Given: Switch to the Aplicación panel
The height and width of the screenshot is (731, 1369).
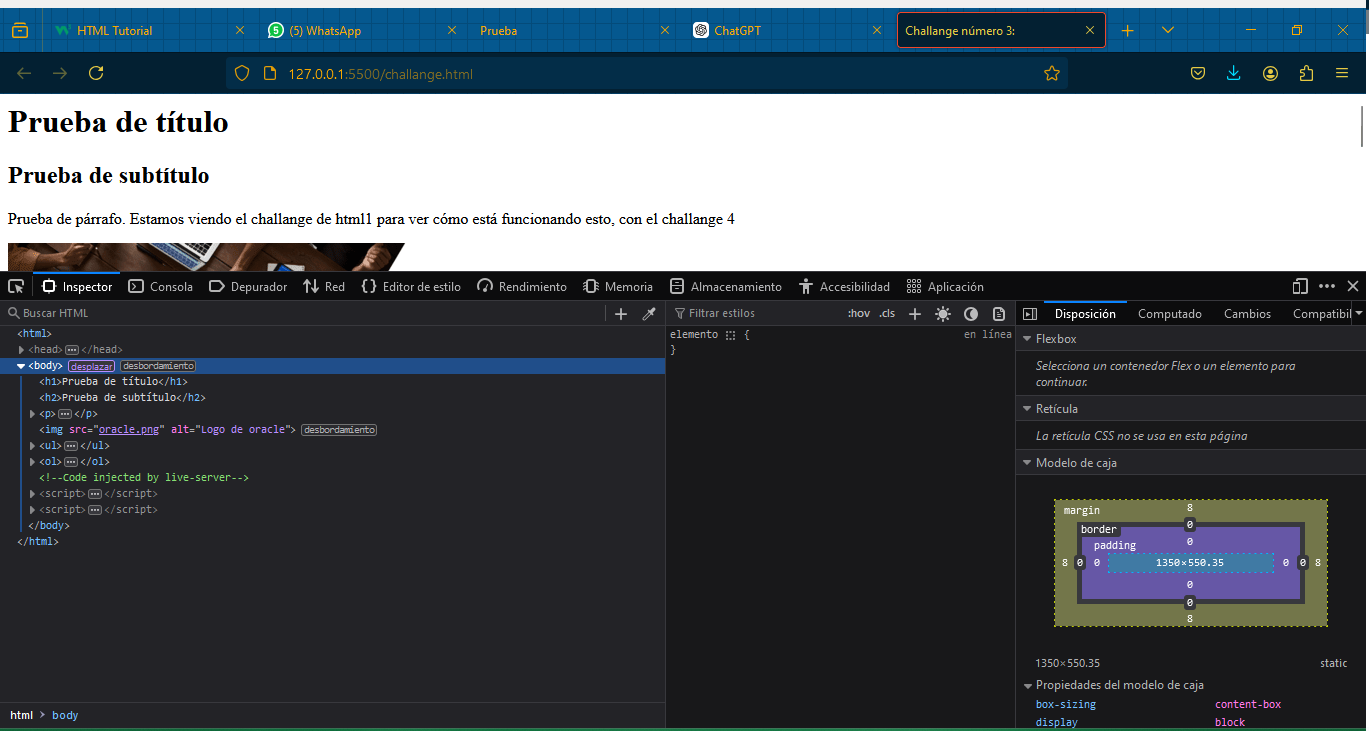Looking at the screenshot, I should 945,286.
